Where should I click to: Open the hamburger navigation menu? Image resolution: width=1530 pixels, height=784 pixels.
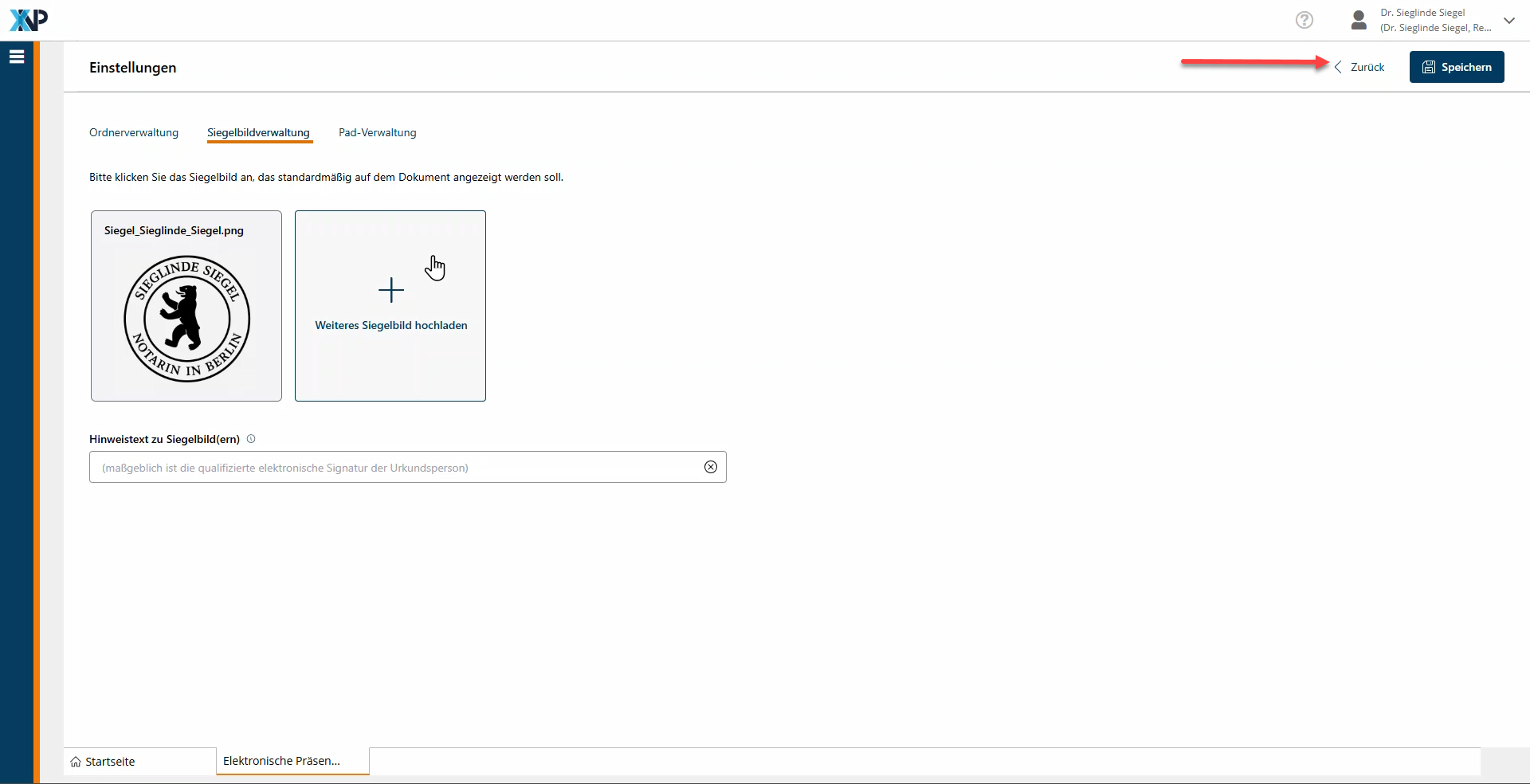[17, 57]
